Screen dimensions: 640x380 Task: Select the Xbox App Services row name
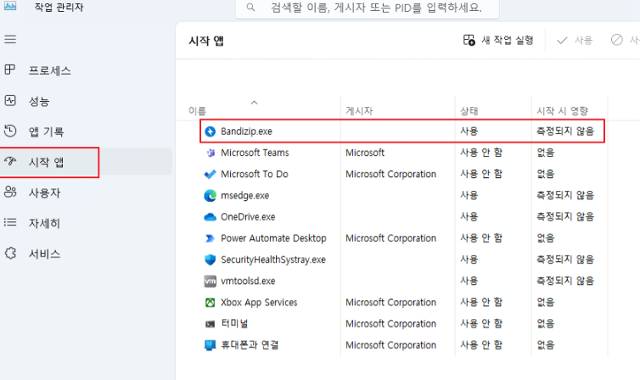click(x=259, y=302)
